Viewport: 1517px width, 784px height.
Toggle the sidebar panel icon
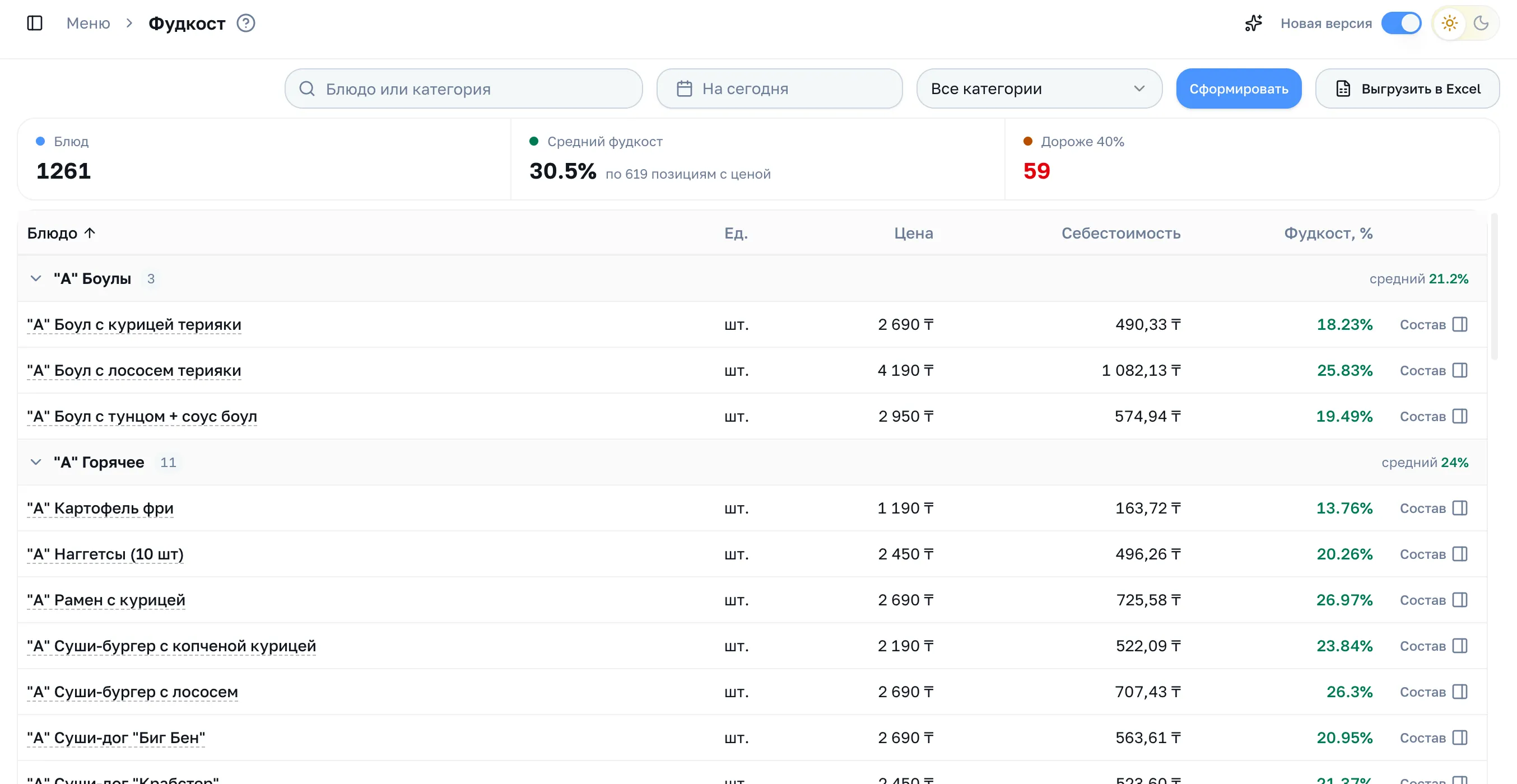tap(35, 24)
